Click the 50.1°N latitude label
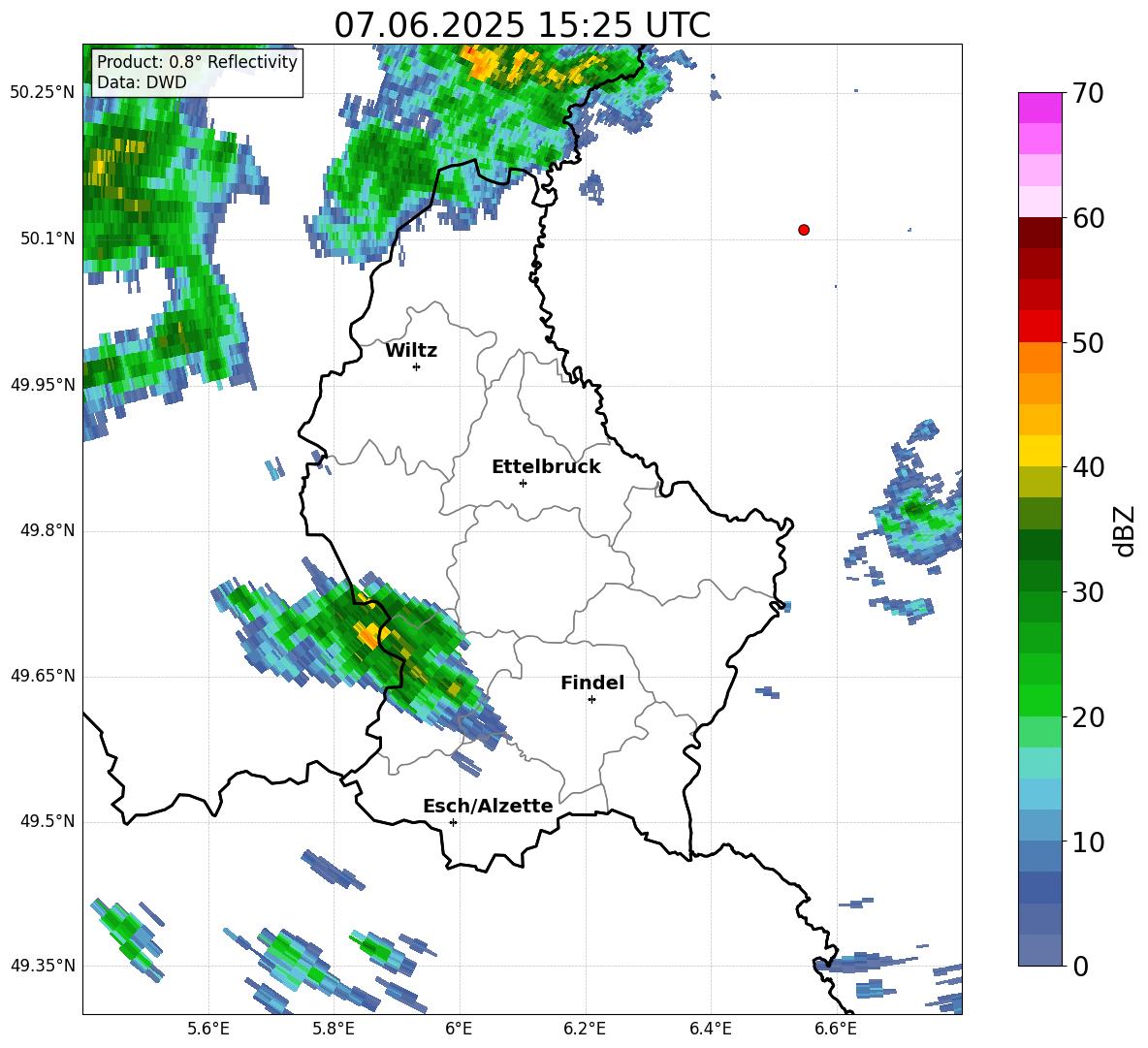Screen dimensions: 1148x1048 pyautogui.click(x=48, y=238)
